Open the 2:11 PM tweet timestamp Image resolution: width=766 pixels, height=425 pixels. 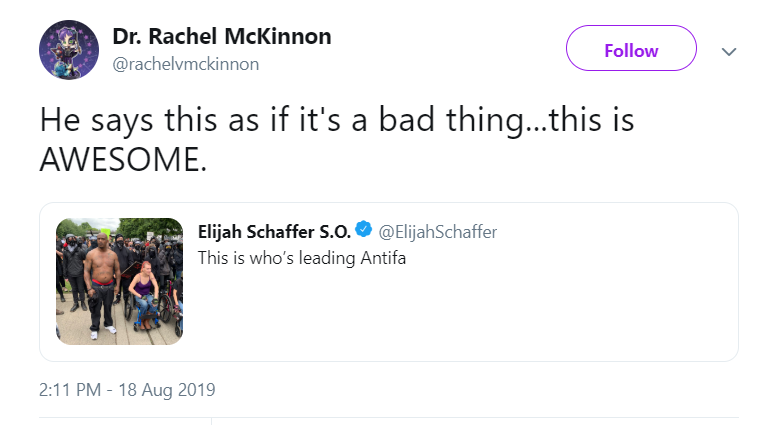click(70, 390)
